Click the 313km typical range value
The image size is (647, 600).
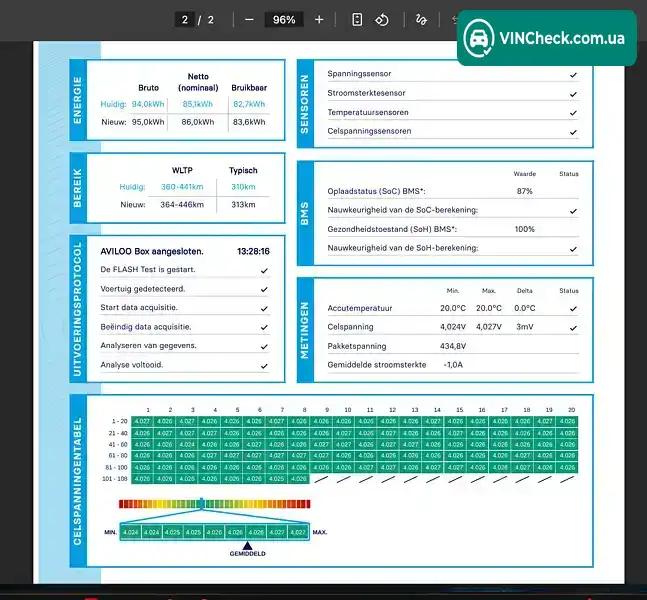point(243,205)
